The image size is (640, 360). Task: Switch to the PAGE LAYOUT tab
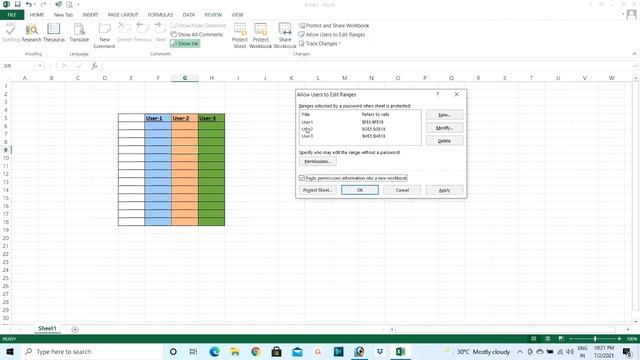123,15
